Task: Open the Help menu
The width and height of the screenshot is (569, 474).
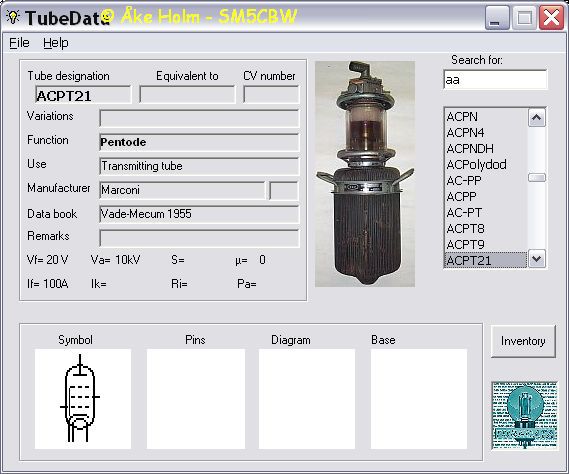Action: tap(56, 43)
